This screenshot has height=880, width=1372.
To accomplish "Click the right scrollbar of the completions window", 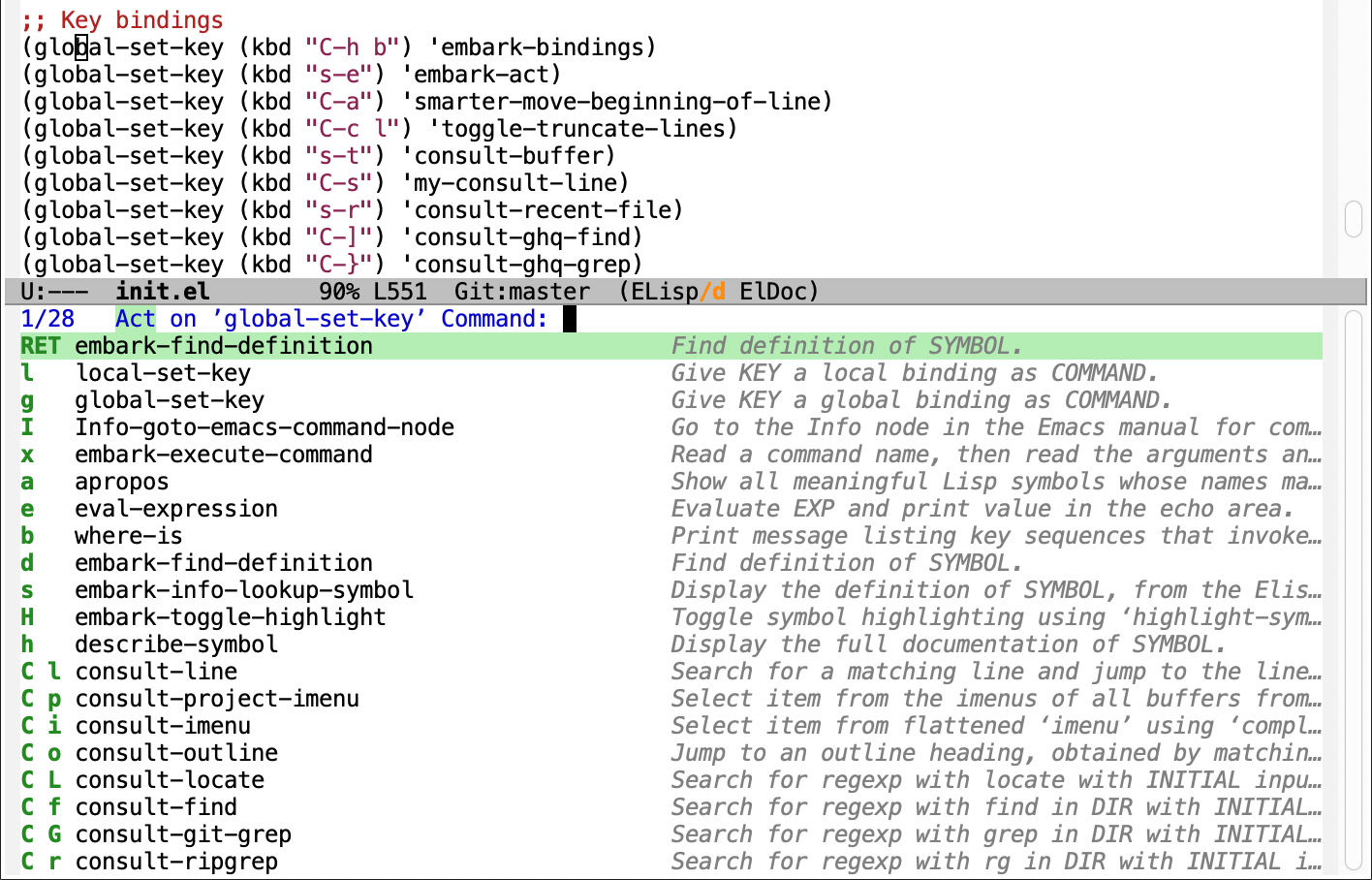I will (x=1355, y=581).
